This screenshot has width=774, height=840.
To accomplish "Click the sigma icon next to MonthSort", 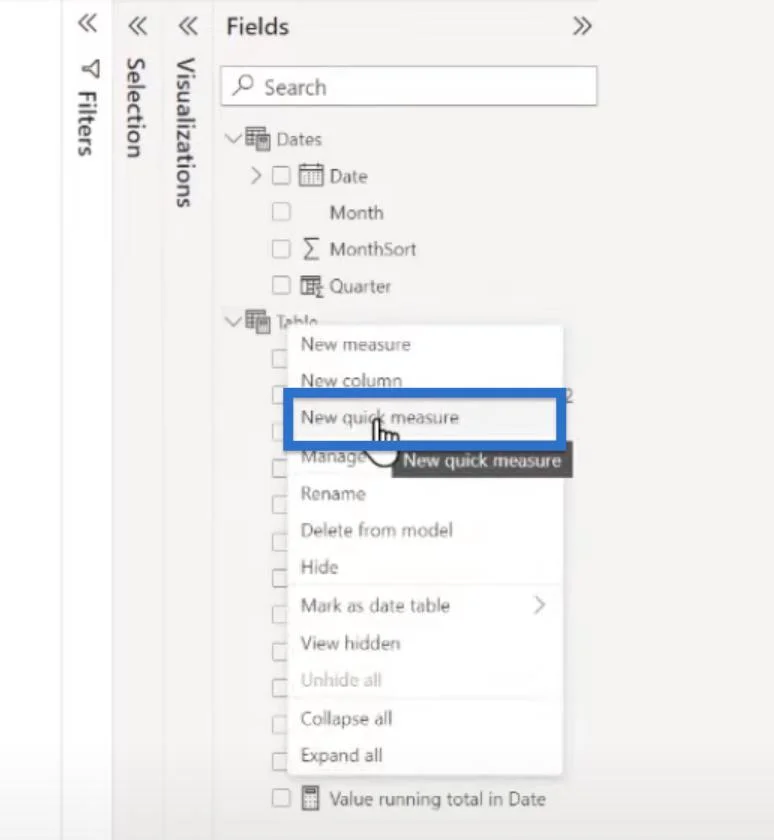I will tap(311, 249).
